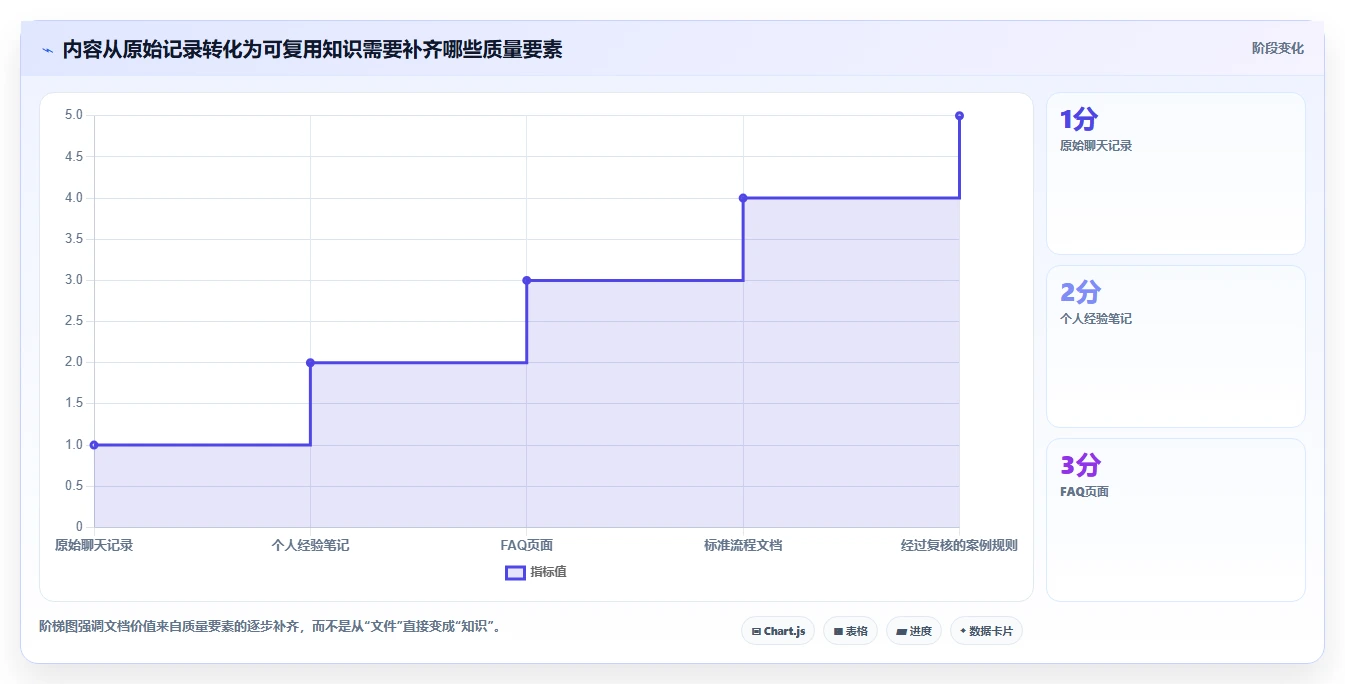Click the 5.0 y-axis tick label
Viewport: 1345px width, 684px height.
(74, 115)
